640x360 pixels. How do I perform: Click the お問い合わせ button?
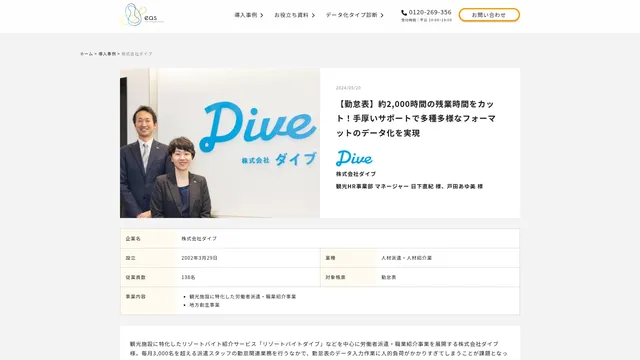point(489,15)
